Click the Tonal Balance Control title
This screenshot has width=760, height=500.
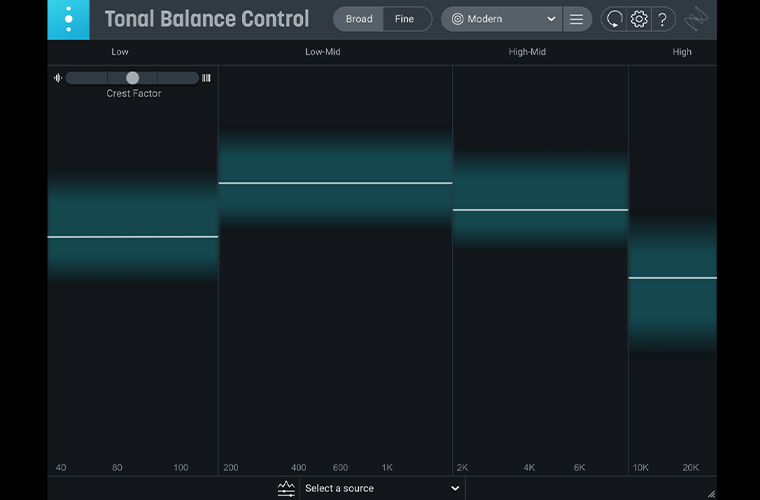pyautogui.click(x=207, y=19)
